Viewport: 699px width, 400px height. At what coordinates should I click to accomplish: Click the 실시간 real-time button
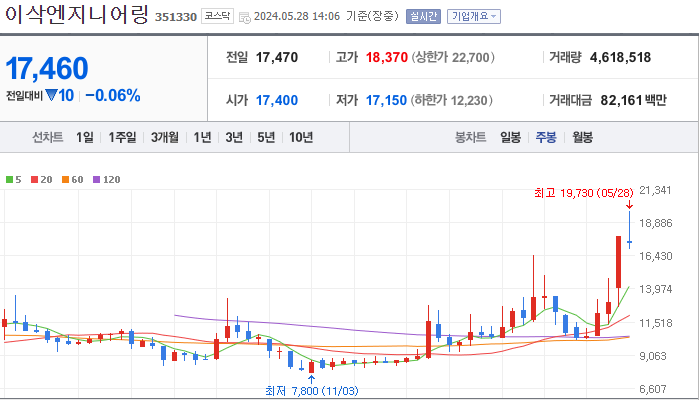pos(423,16)
